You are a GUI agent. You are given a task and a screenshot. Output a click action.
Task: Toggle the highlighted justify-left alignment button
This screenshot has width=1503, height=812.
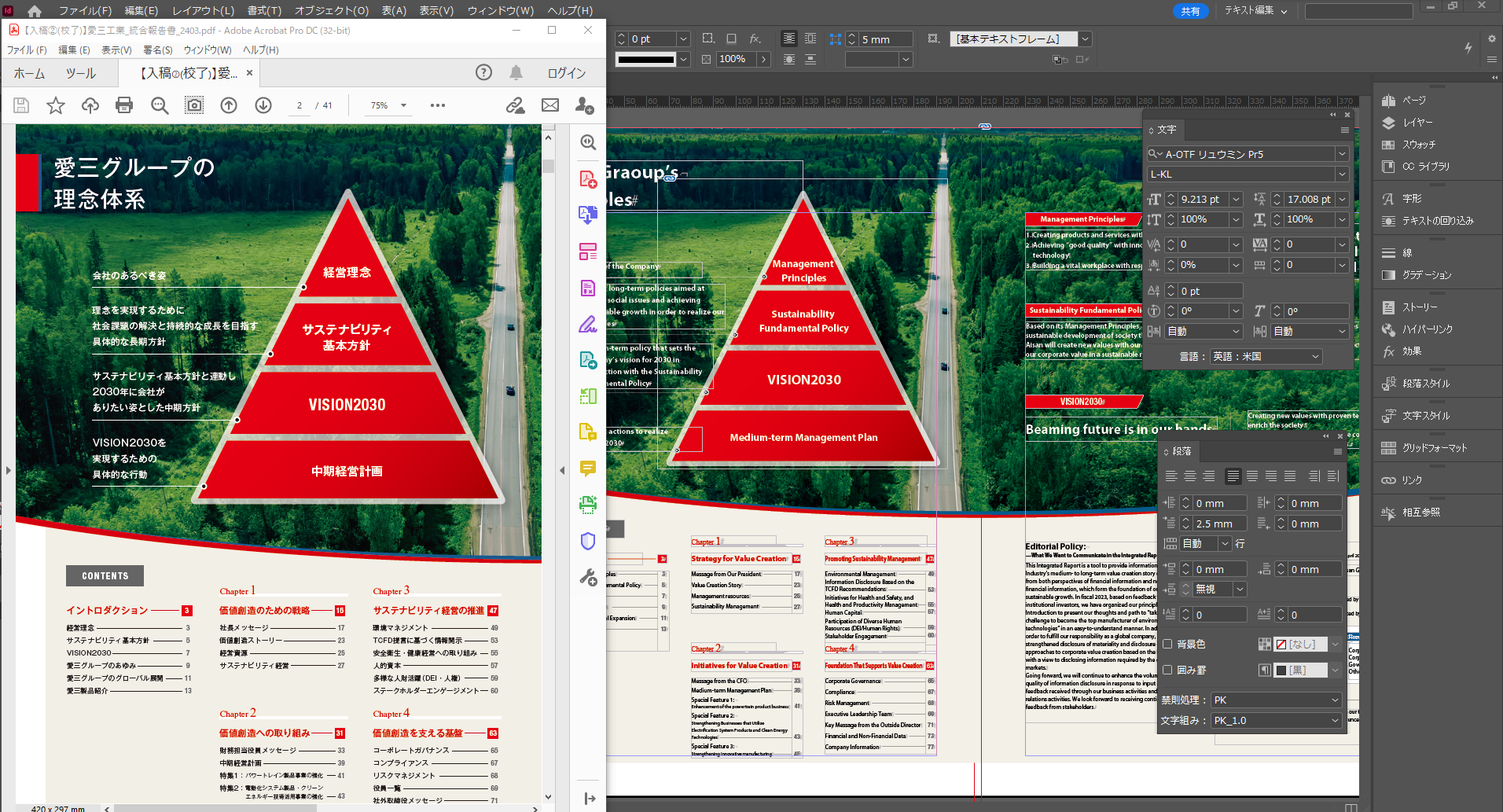tap(1233, 476)
